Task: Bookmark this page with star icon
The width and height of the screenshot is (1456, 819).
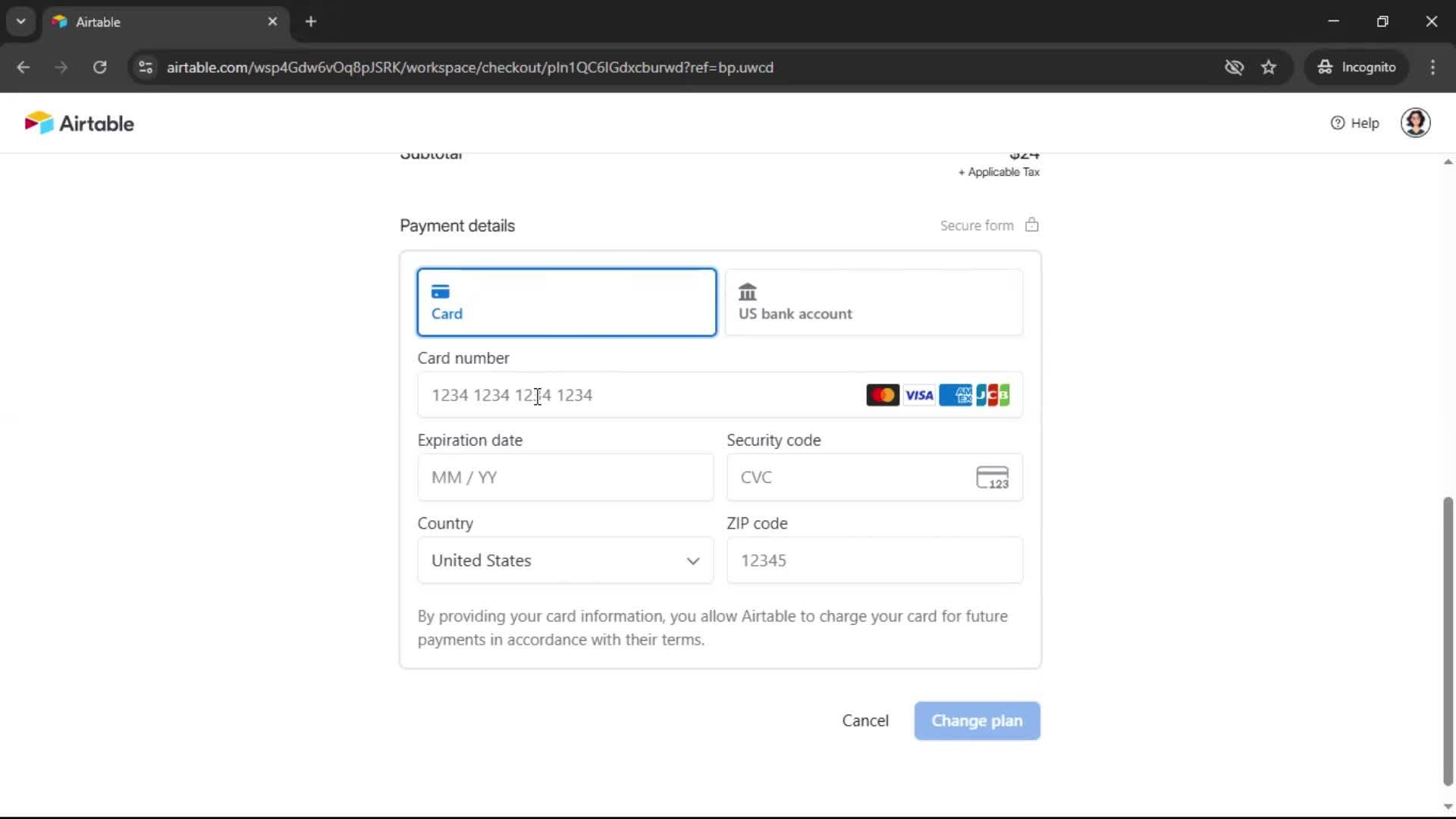Action: (1269, 67)
